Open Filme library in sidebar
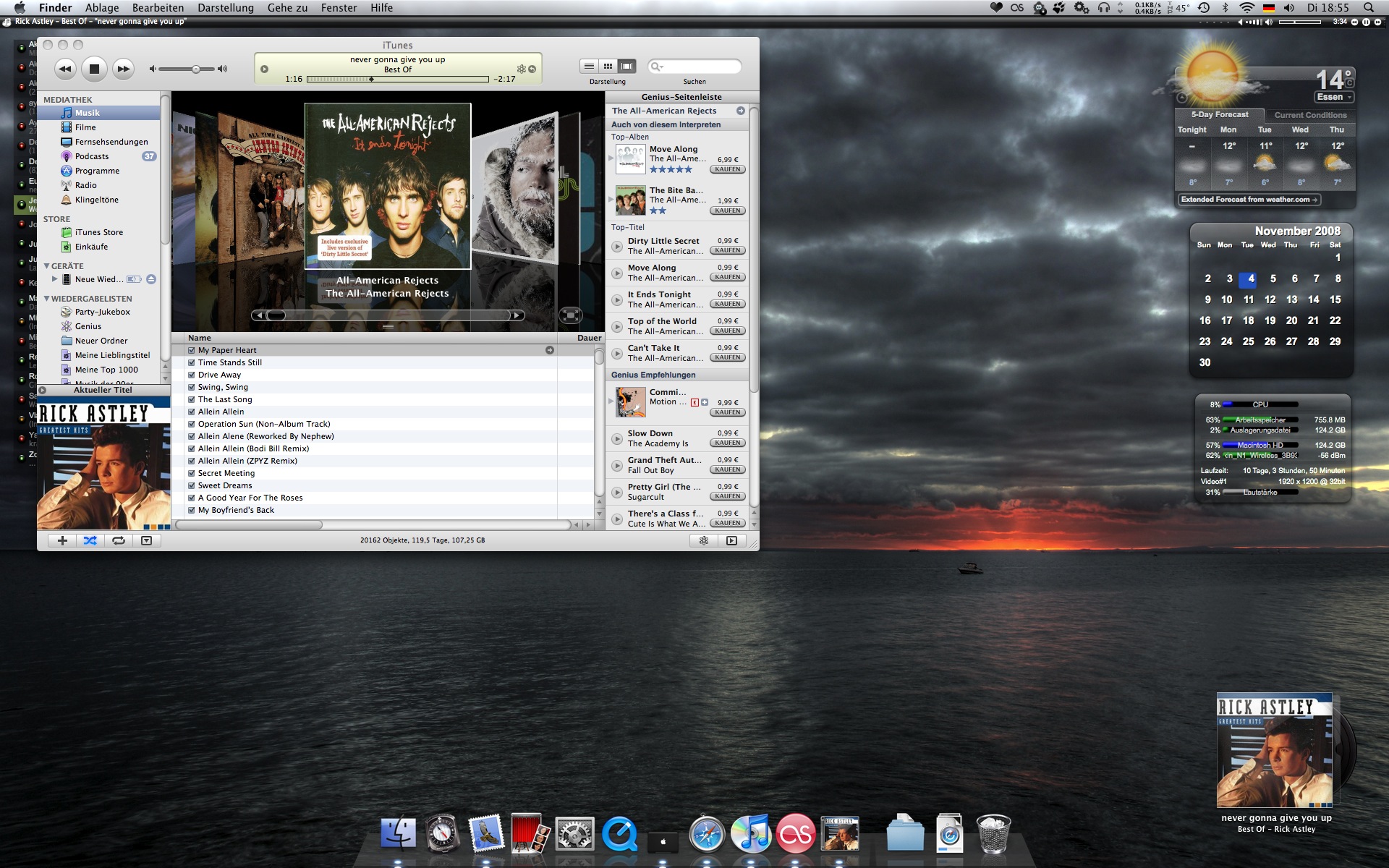This screenshot has height=868, width=1389. [99, 127]
